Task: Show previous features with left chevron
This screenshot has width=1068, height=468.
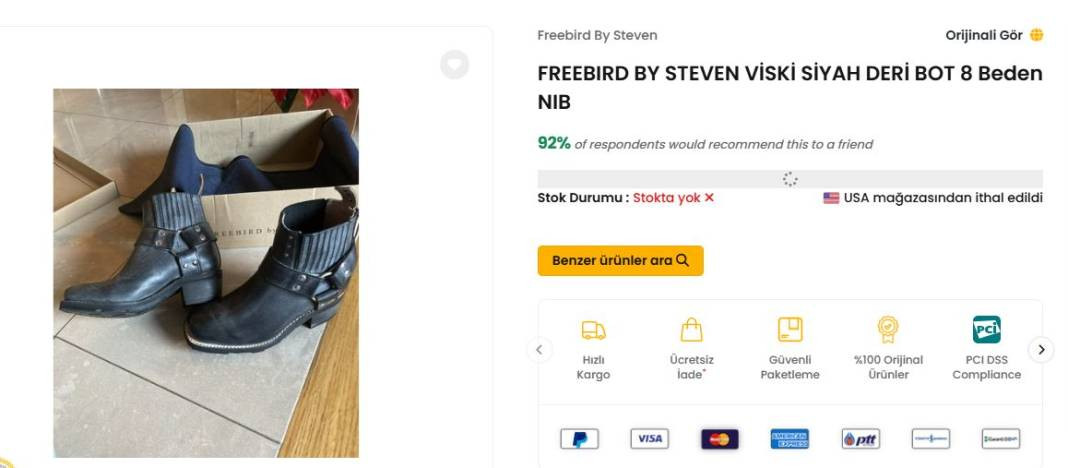Action: [x=539, y=350]
